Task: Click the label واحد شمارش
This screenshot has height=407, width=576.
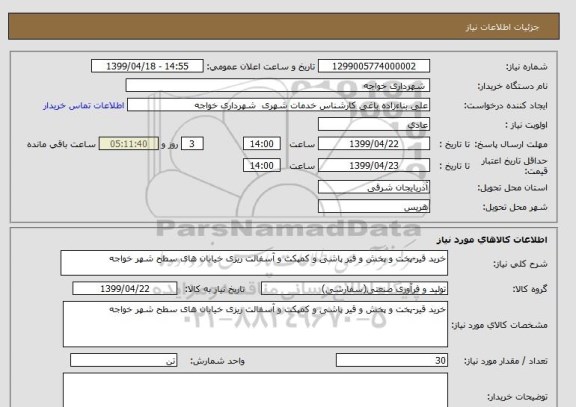Action: click(217, 361)
